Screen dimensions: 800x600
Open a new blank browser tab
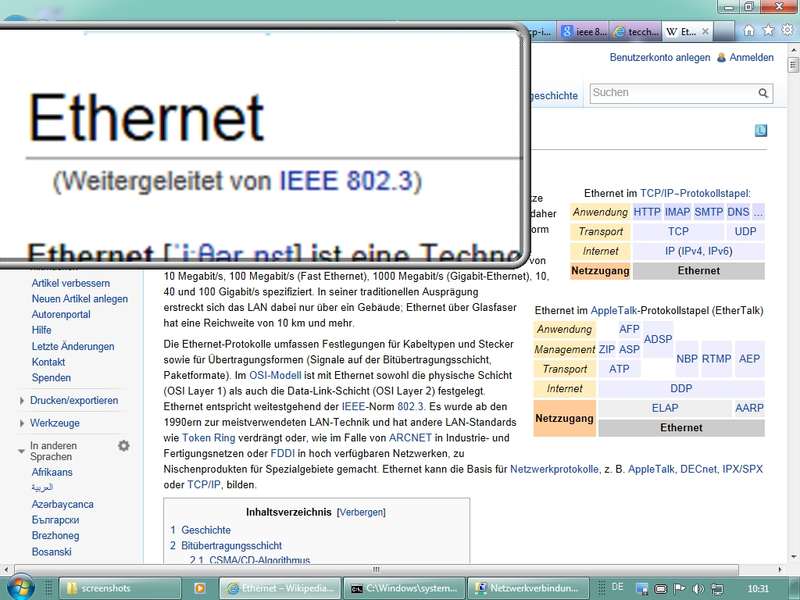pos(723,32)
